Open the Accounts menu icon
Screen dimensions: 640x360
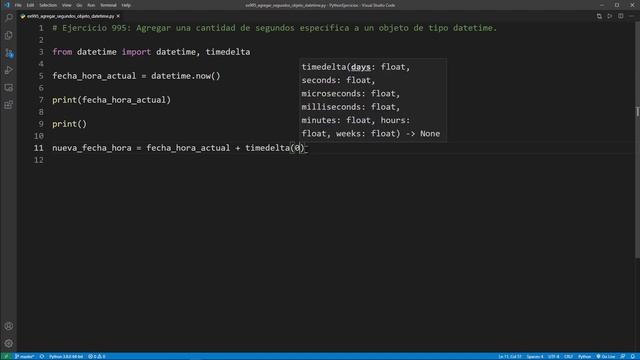(9, 326)
